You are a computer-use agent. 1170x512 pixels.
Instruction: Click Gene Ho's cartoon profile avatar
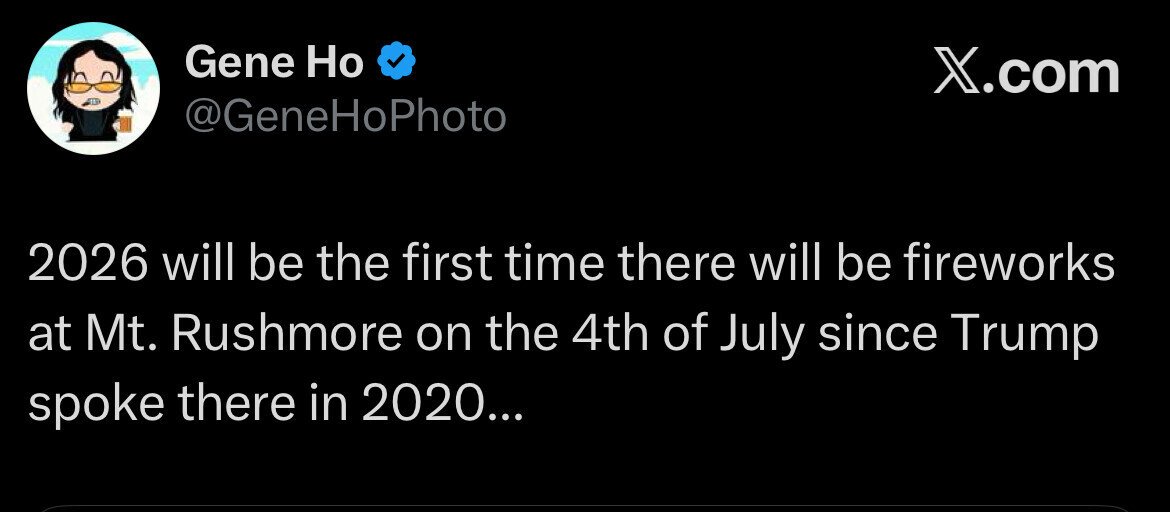[93, 88]
